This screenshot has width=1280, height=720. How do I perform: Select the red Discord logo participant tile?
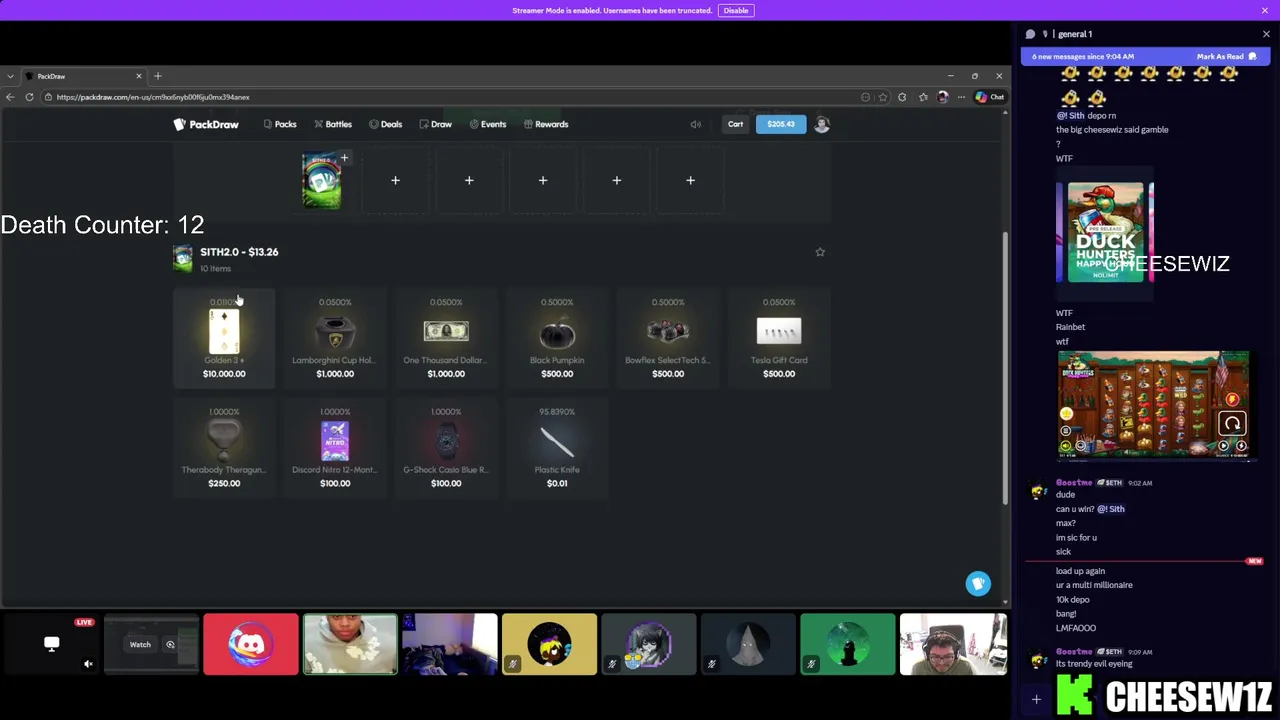(250, 645)
